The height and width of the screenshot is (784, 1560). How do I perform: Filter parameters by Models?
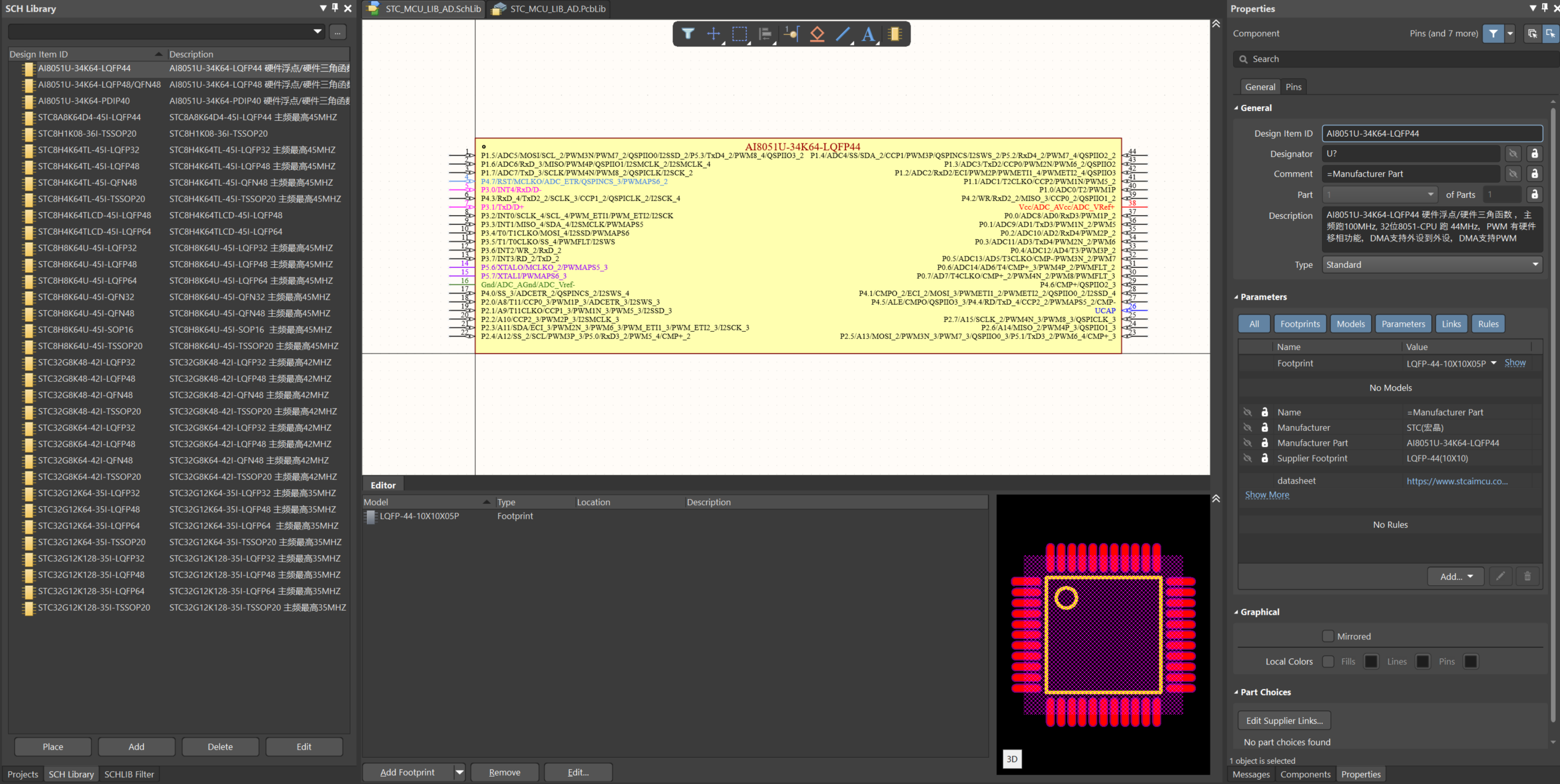coord(1350,324)
